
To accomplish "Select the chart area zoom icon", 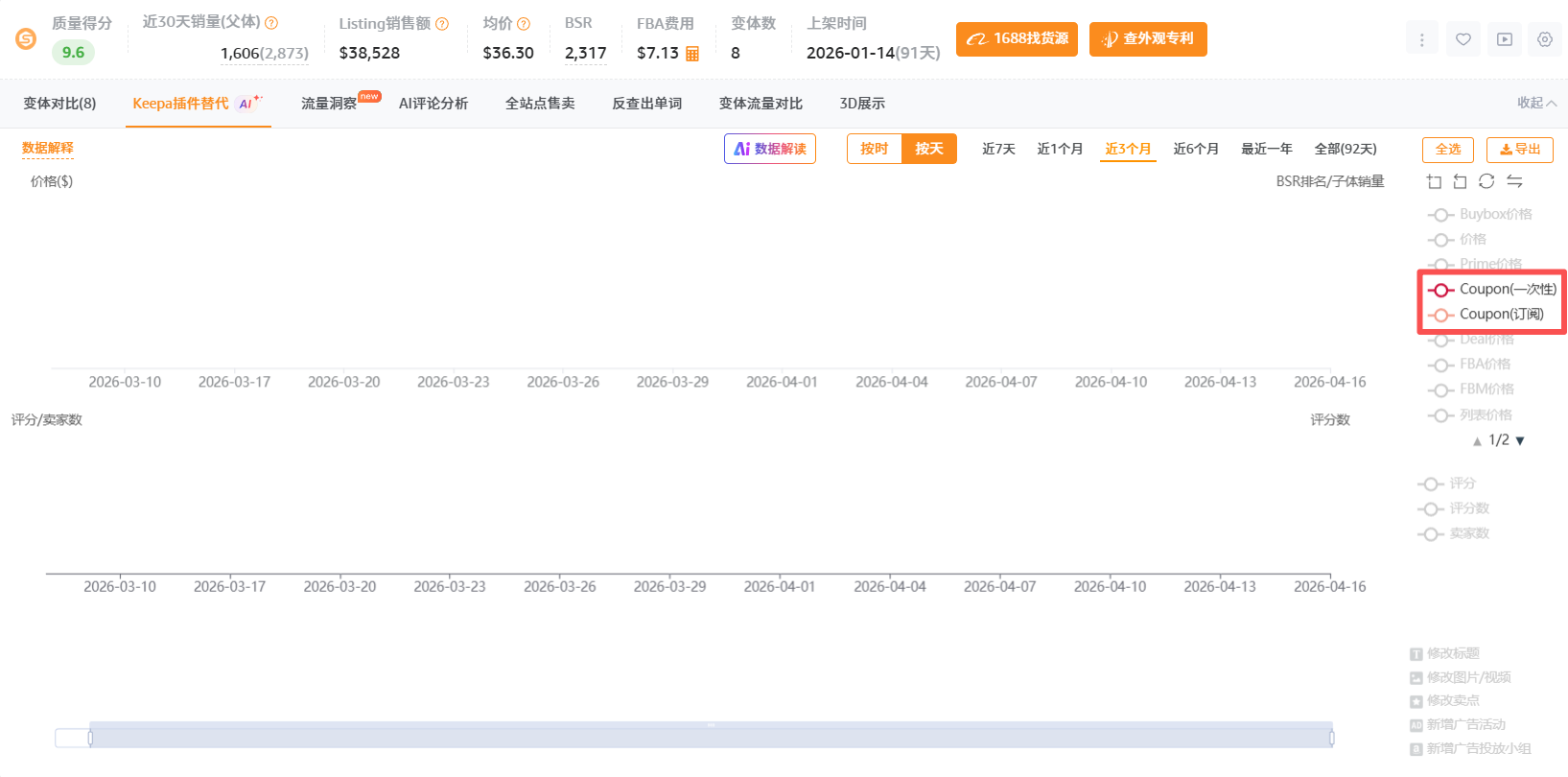I will [x=1434, y=181].
